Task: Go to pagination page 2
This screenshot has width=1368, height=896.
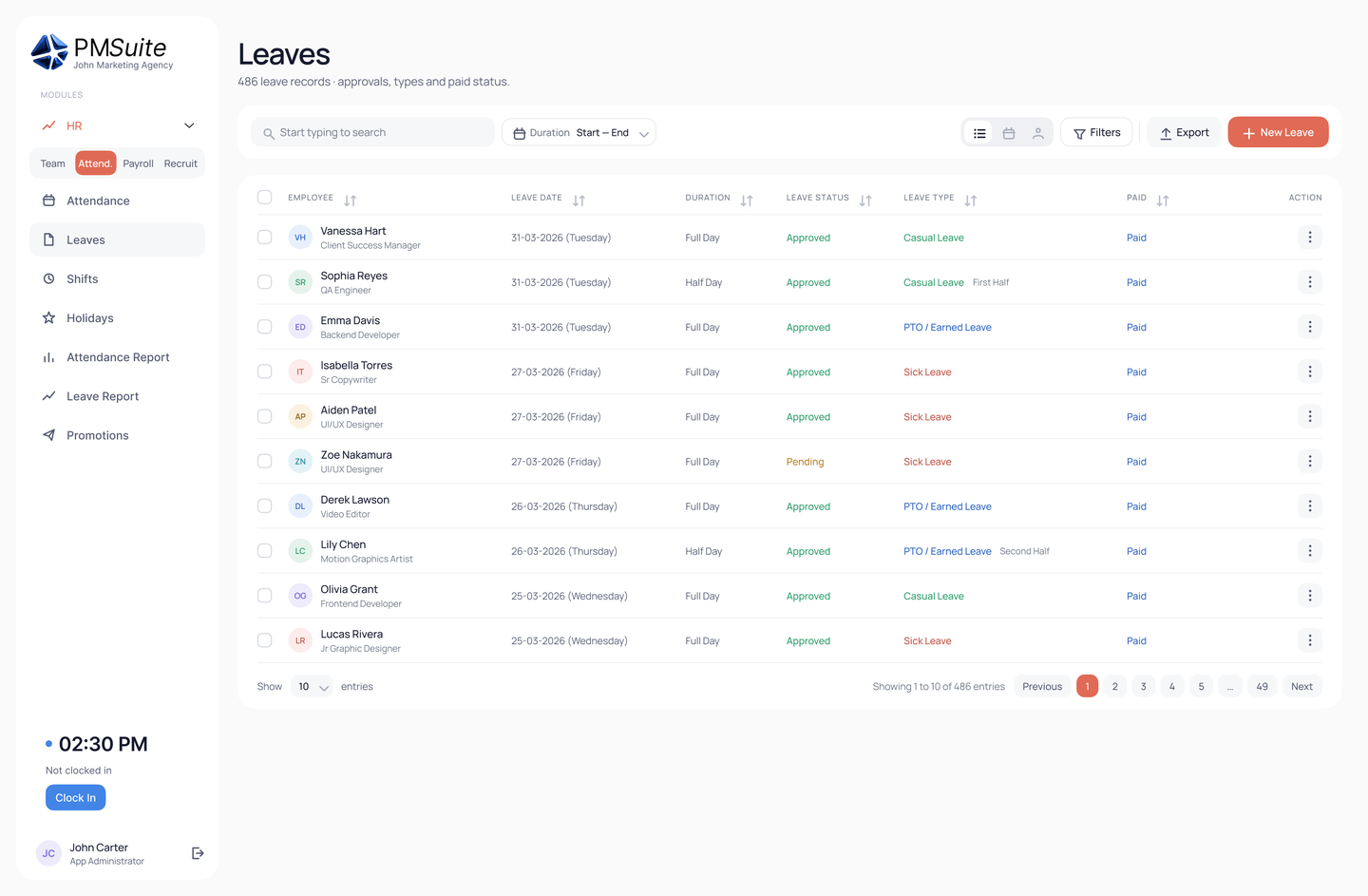Action: point(1115,687)
